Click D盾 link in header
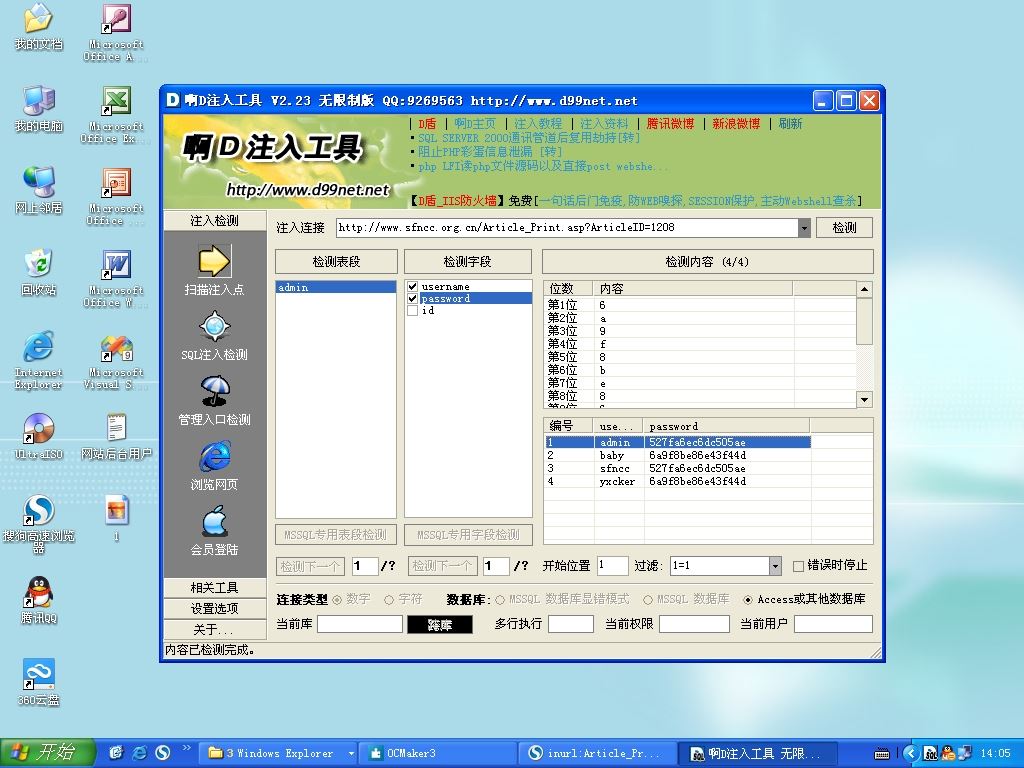The image size is (1024, 768). point(427,123)
